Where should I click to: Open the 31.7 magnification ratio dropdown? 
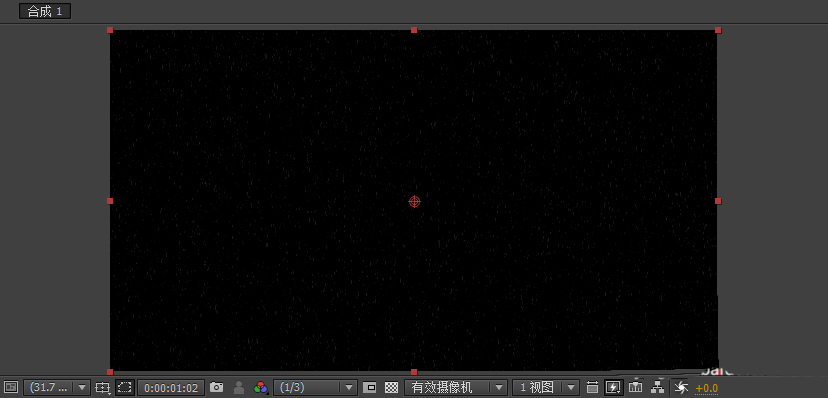click(x=57, y=387)
